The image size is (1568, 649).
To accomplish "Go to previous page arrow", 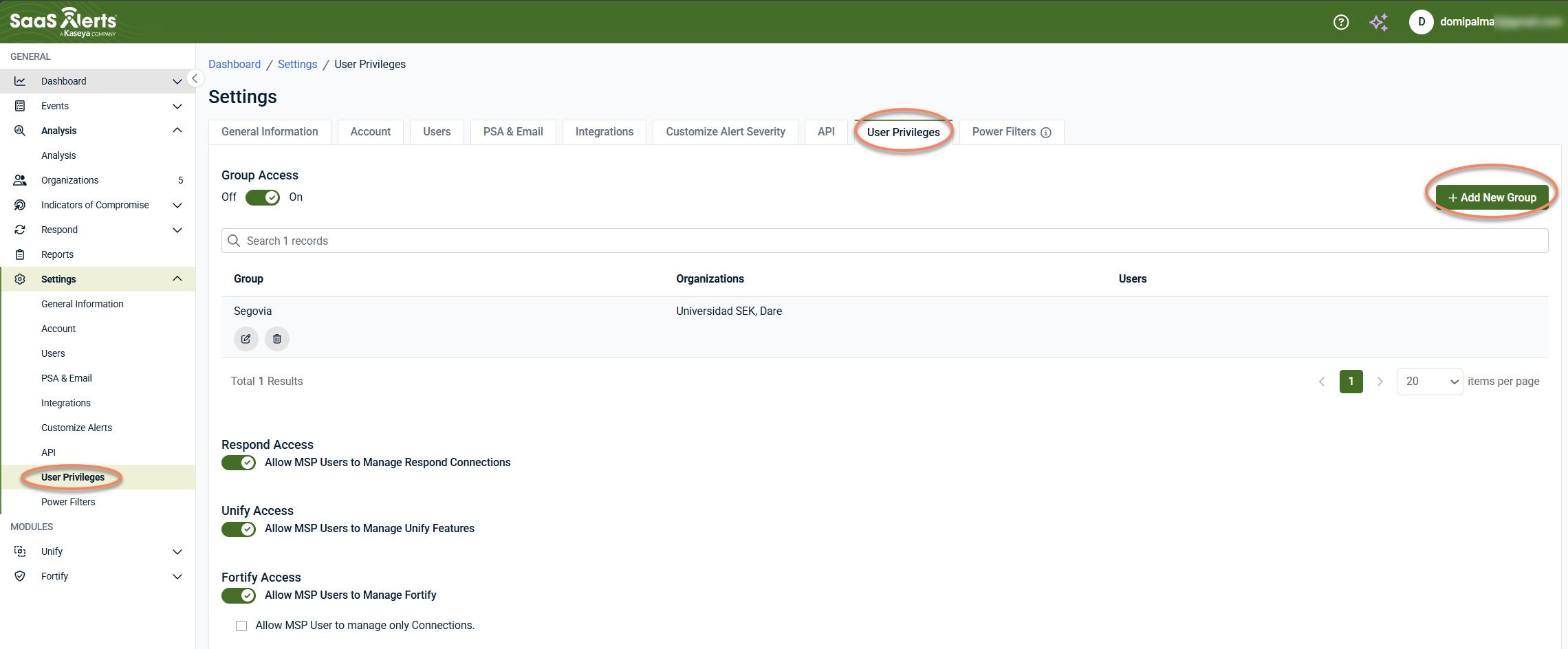I will pyautogui.click(x=1322, y=382).
